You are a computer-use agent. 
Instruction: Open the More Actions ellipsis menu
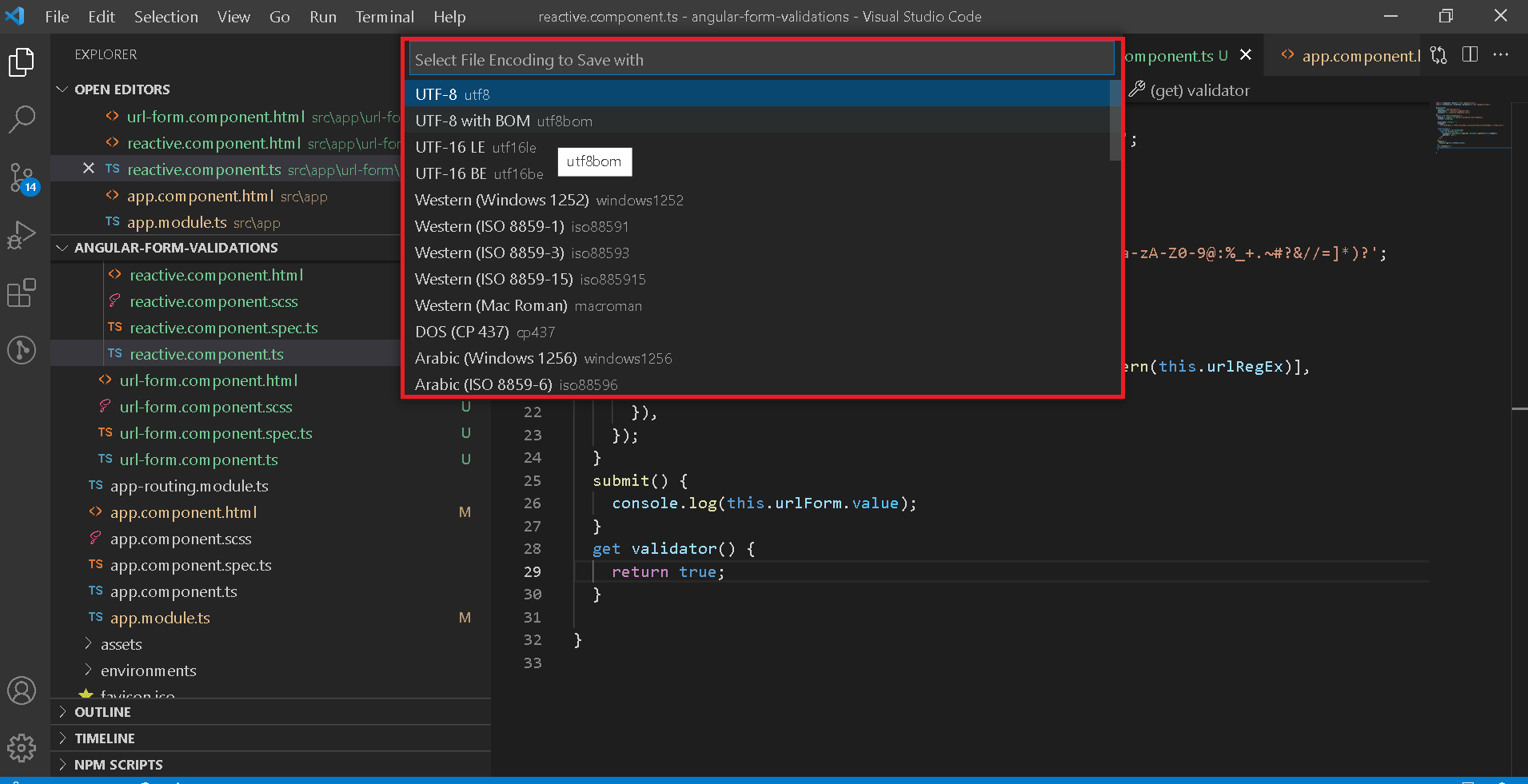[x=1502, y=54]
